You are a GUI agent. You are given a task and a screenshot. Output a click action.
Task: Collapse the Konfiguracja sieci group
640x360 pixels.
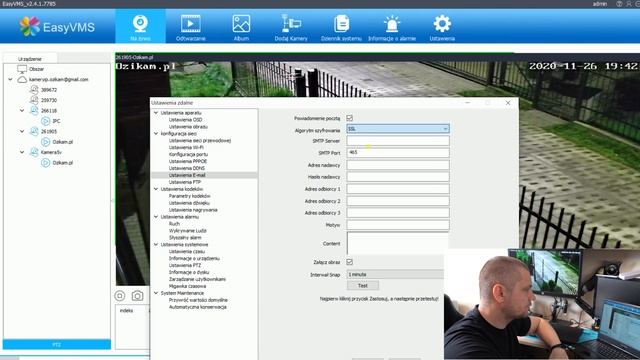click(156, 133)
